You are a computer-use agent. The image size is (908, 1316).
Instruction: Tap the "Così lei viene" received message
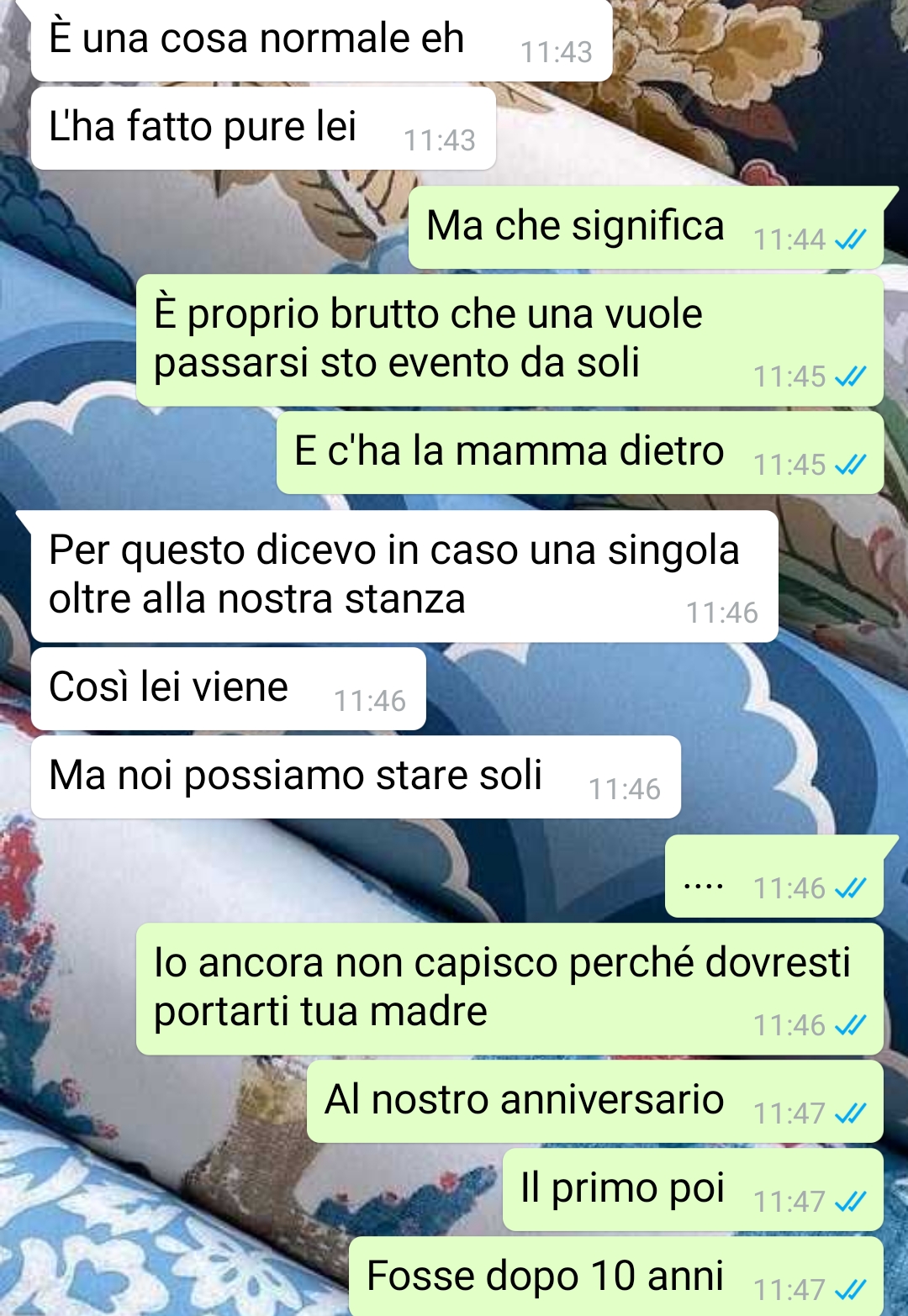[x=229, y=689]
